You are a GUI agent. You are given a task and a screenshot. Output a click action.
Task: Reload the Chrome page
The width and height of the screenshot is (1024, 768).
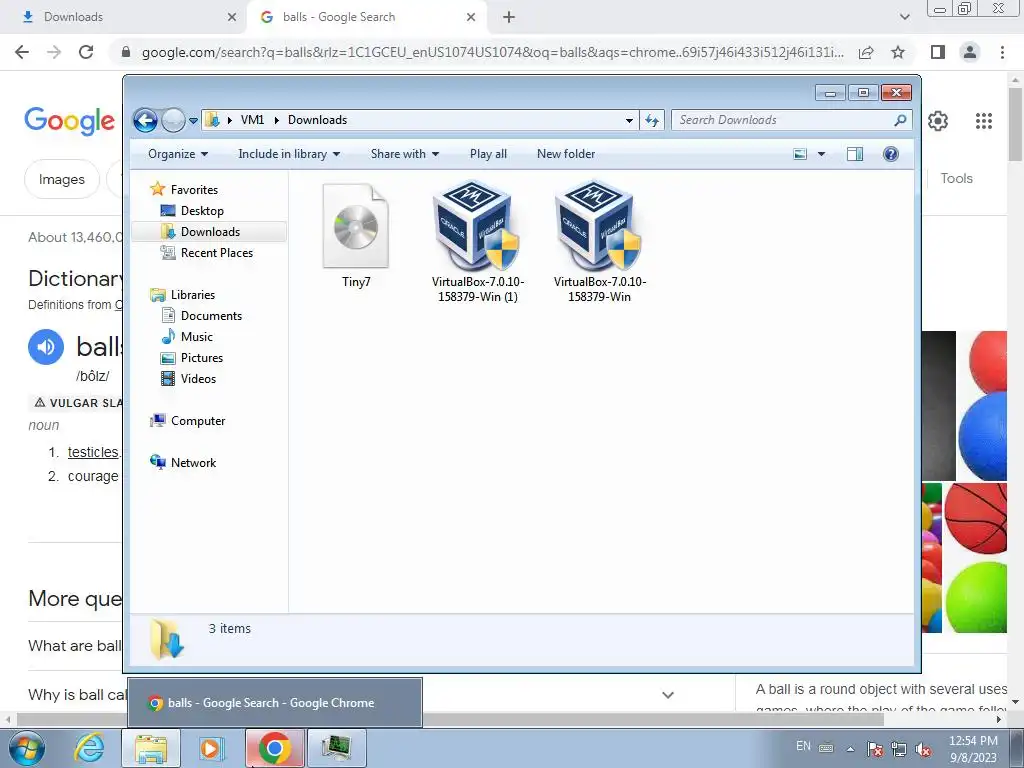click(x=86, y=52)
